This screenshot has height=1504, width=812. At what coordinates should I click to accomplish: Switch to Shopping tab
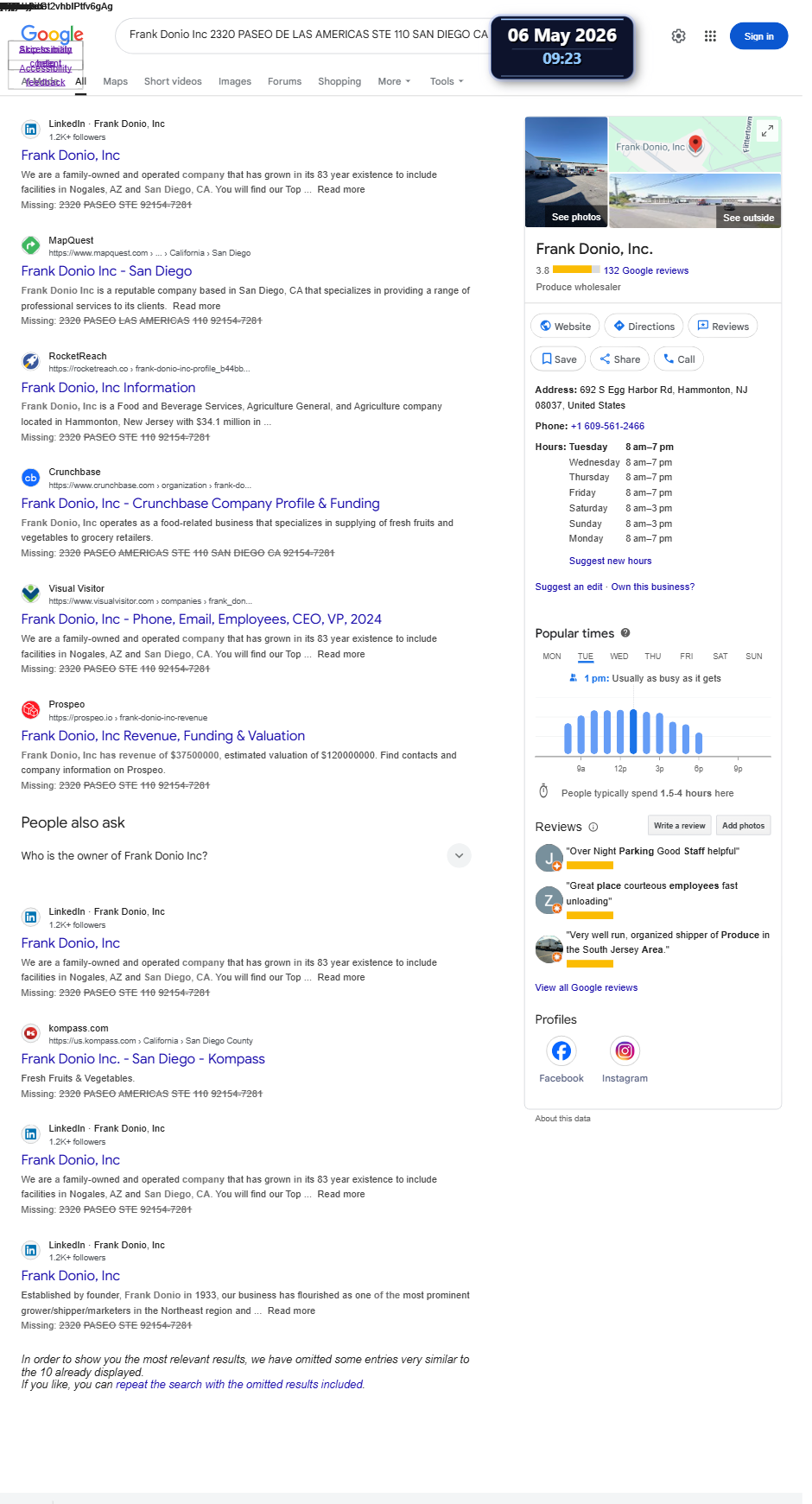[x=339, y=81]
